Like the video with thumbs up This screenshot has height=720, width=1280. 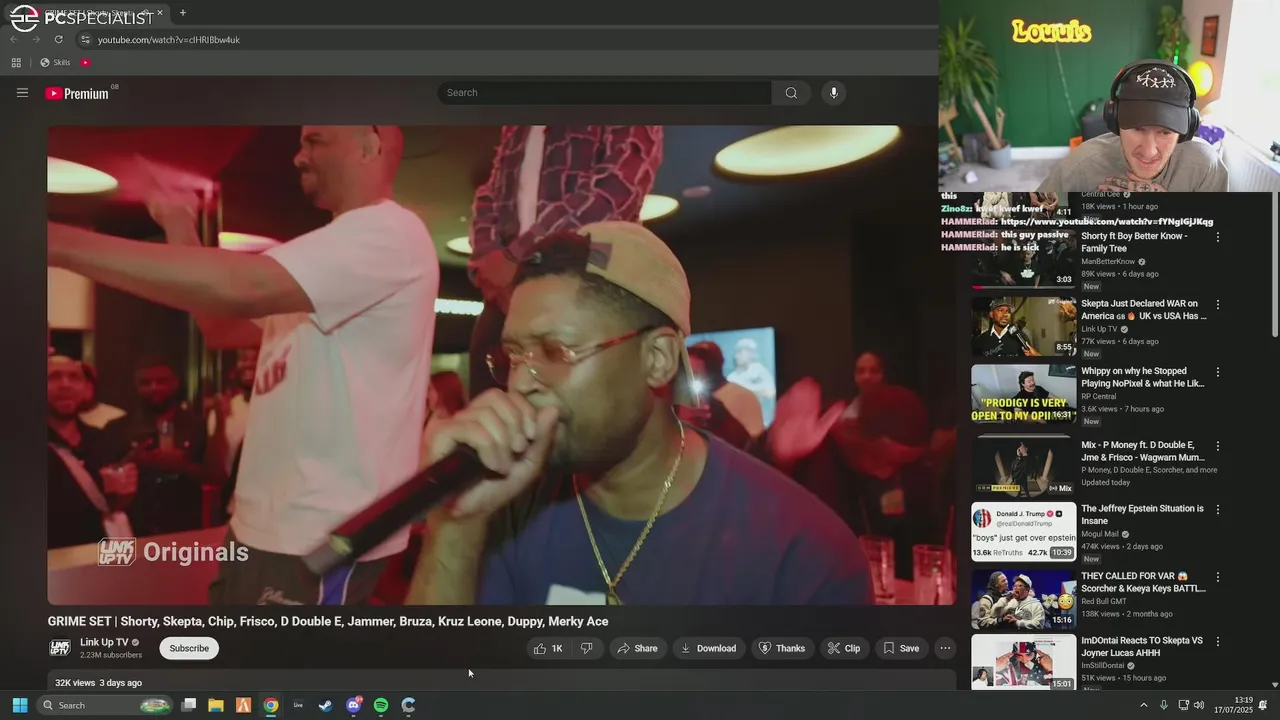point(549,648)
